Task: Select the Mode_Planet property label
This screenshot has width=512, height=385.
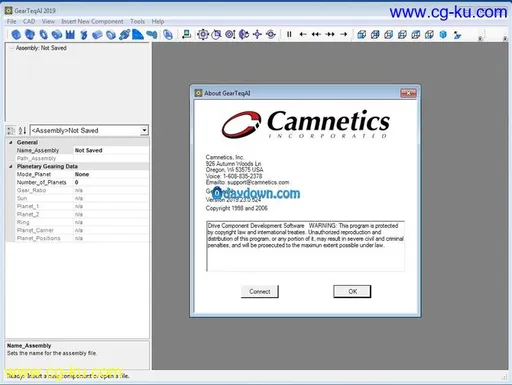Action: click(34, 174)
